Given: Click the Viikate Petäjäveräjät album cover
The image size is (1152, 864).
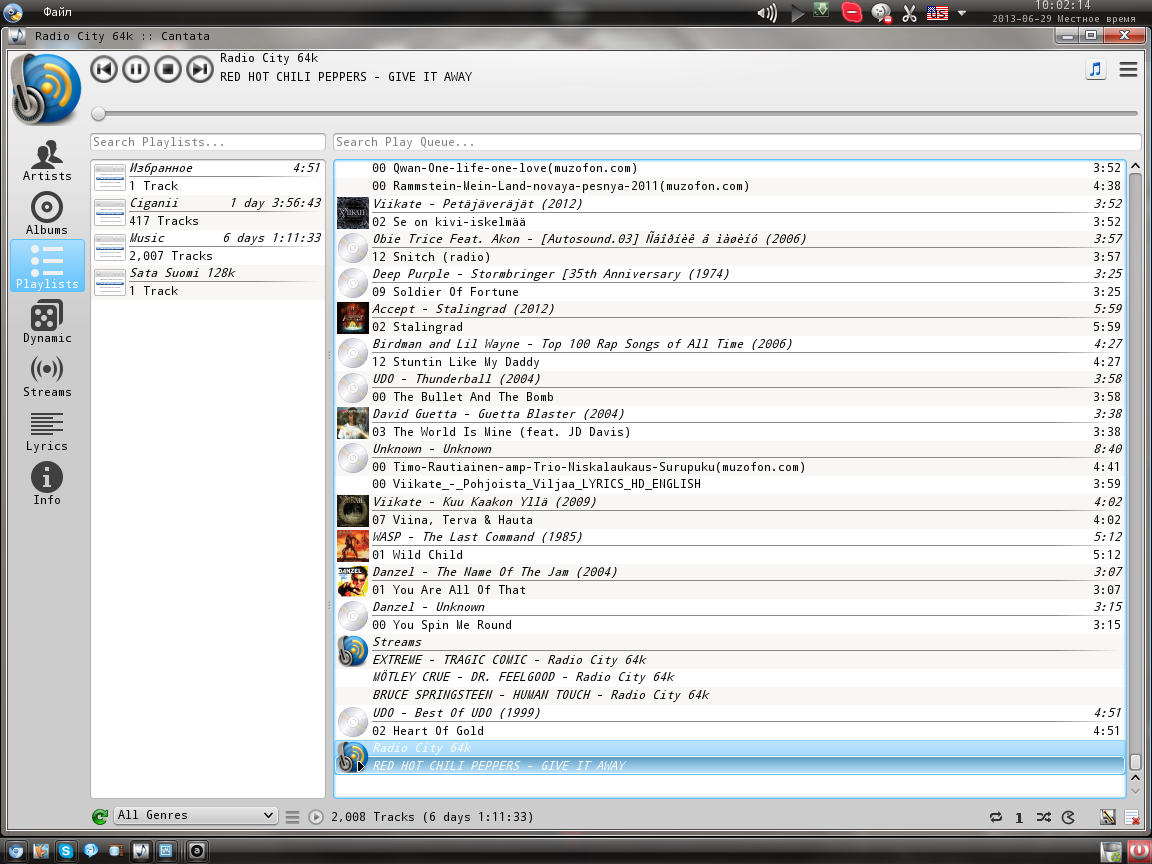Looking at the screenshot, I should (x=353, y=213).
